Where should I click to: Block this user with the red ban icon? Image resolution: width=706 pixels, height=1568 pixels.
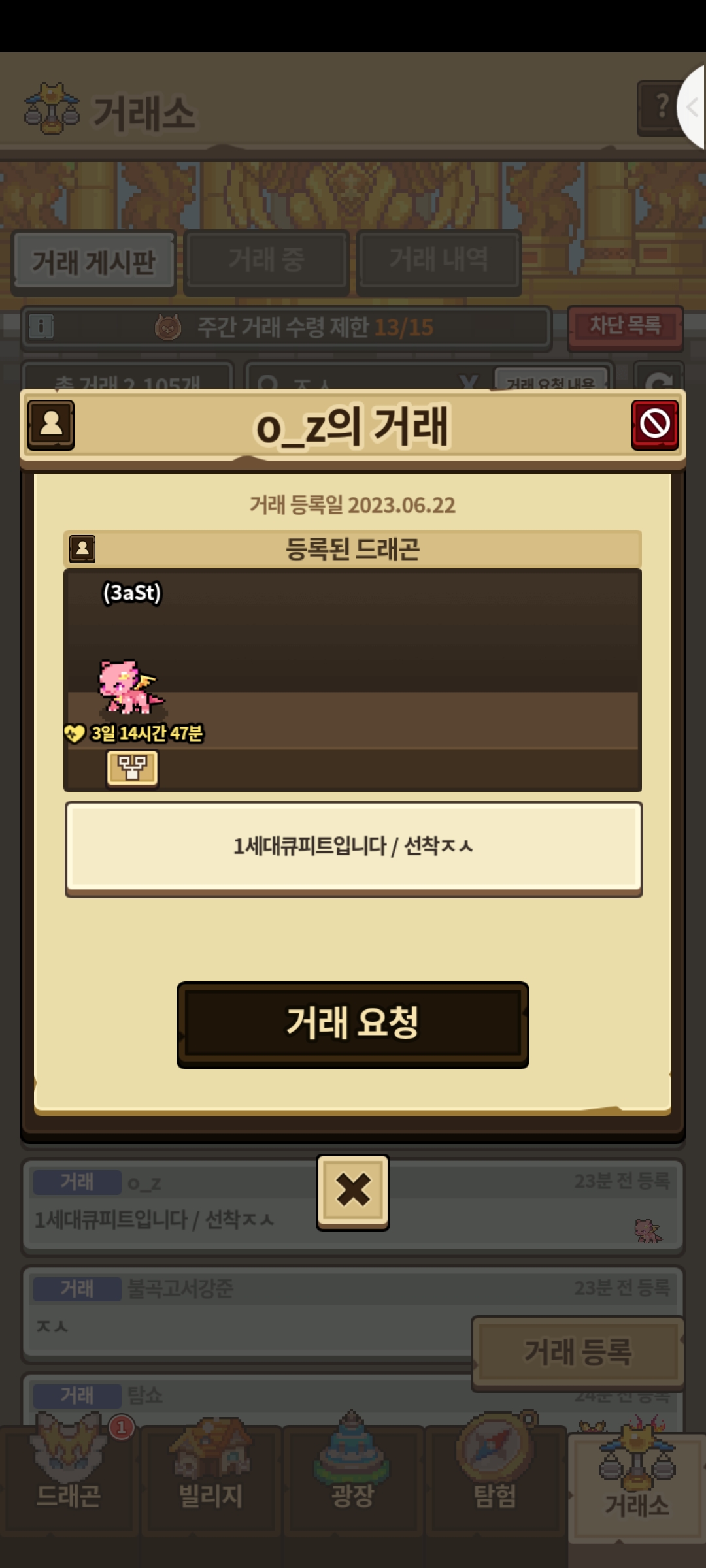coord(655,425)
